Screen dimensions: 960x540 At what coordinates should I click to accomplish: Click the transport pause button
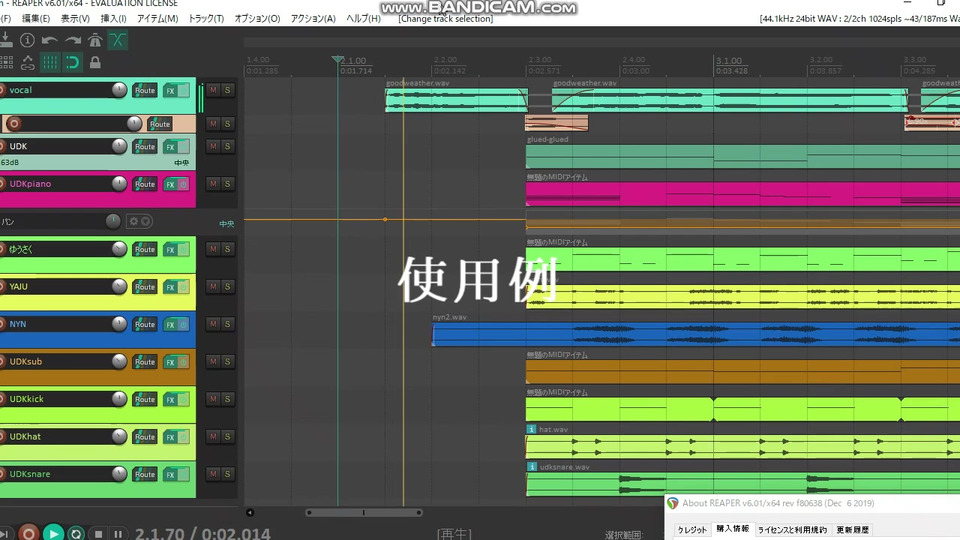point(118,534)
